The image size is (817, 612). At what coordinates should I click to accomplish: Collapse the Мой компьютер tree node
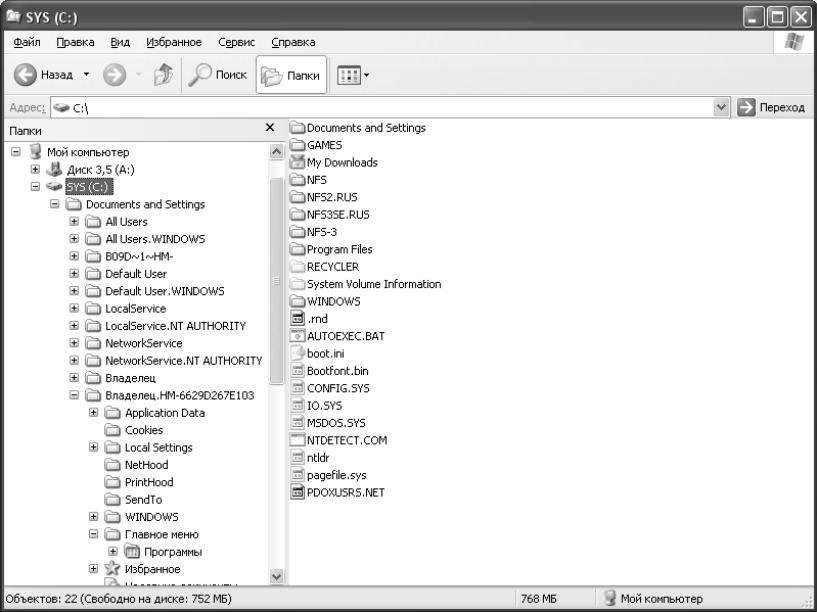(x=16, y=152)
